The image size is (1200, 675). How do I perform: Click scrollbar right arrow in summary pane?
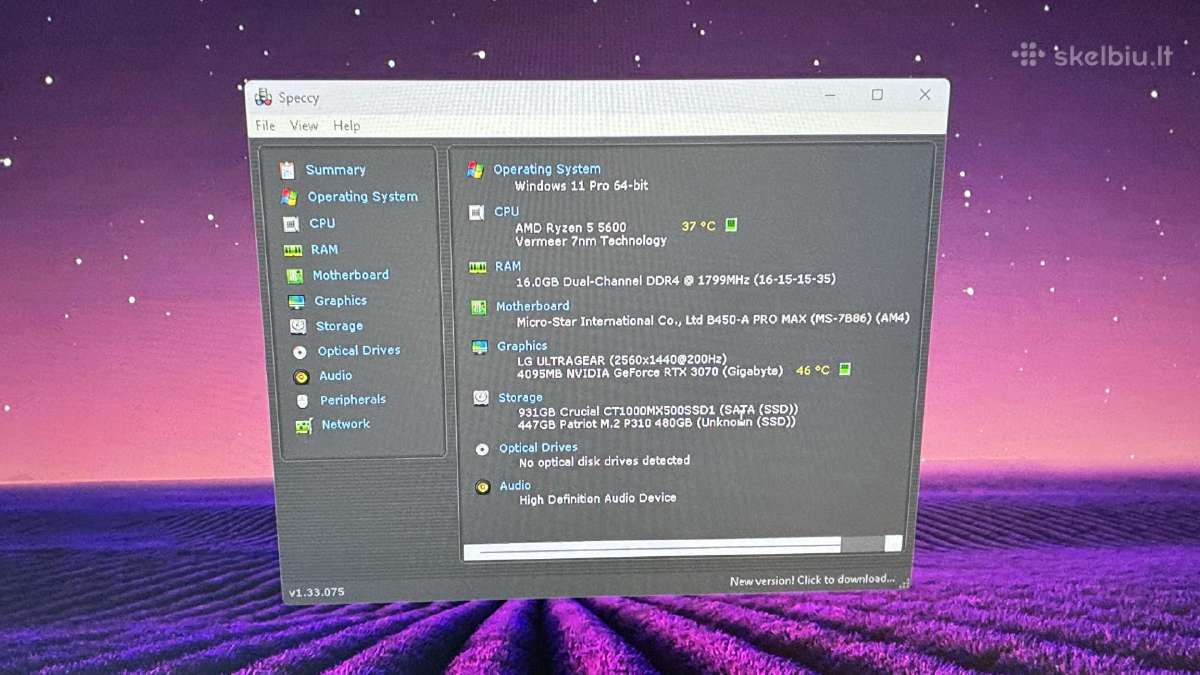pos(893,544)
